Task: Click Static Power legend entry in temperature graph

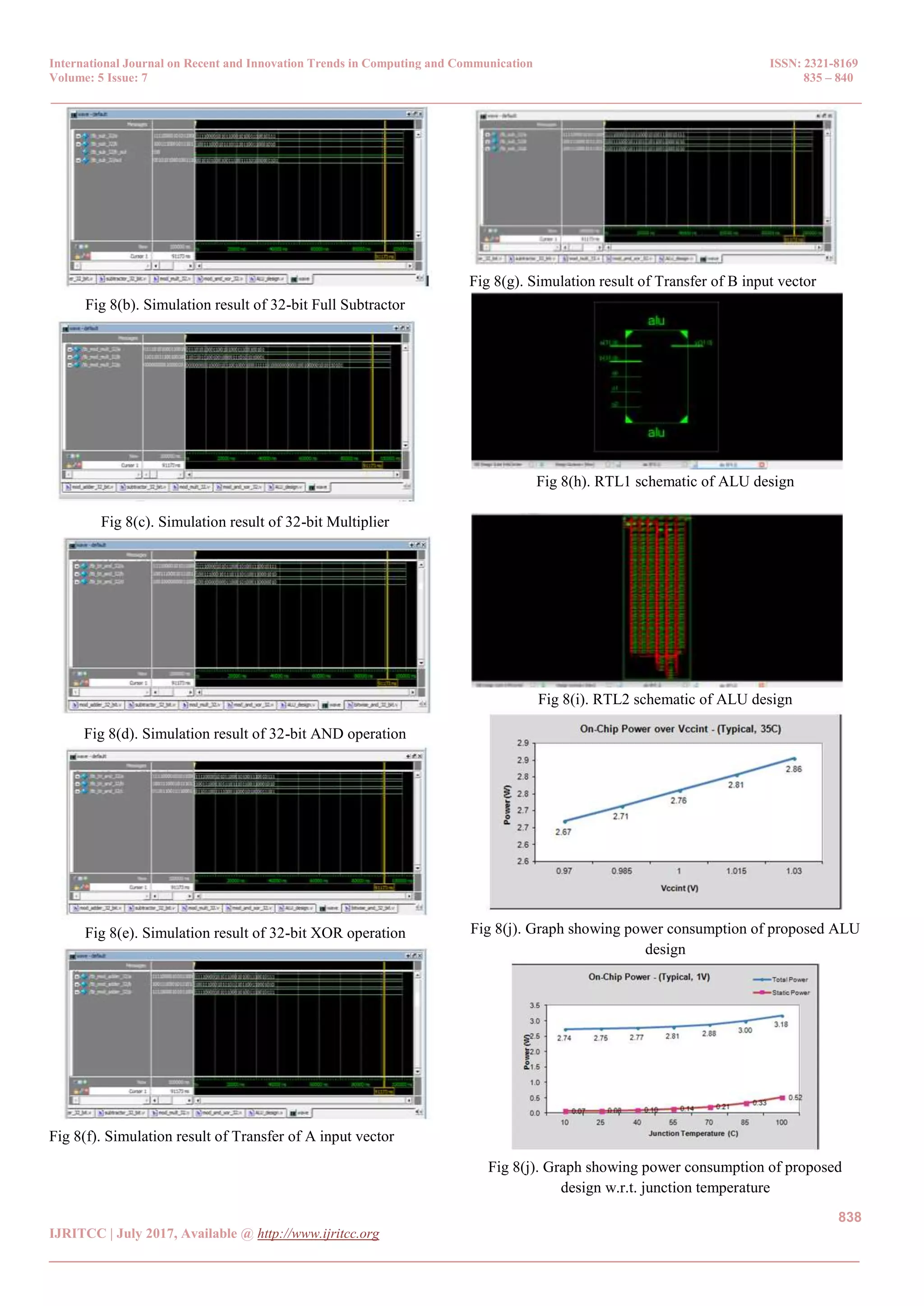Action: [781, 992]
